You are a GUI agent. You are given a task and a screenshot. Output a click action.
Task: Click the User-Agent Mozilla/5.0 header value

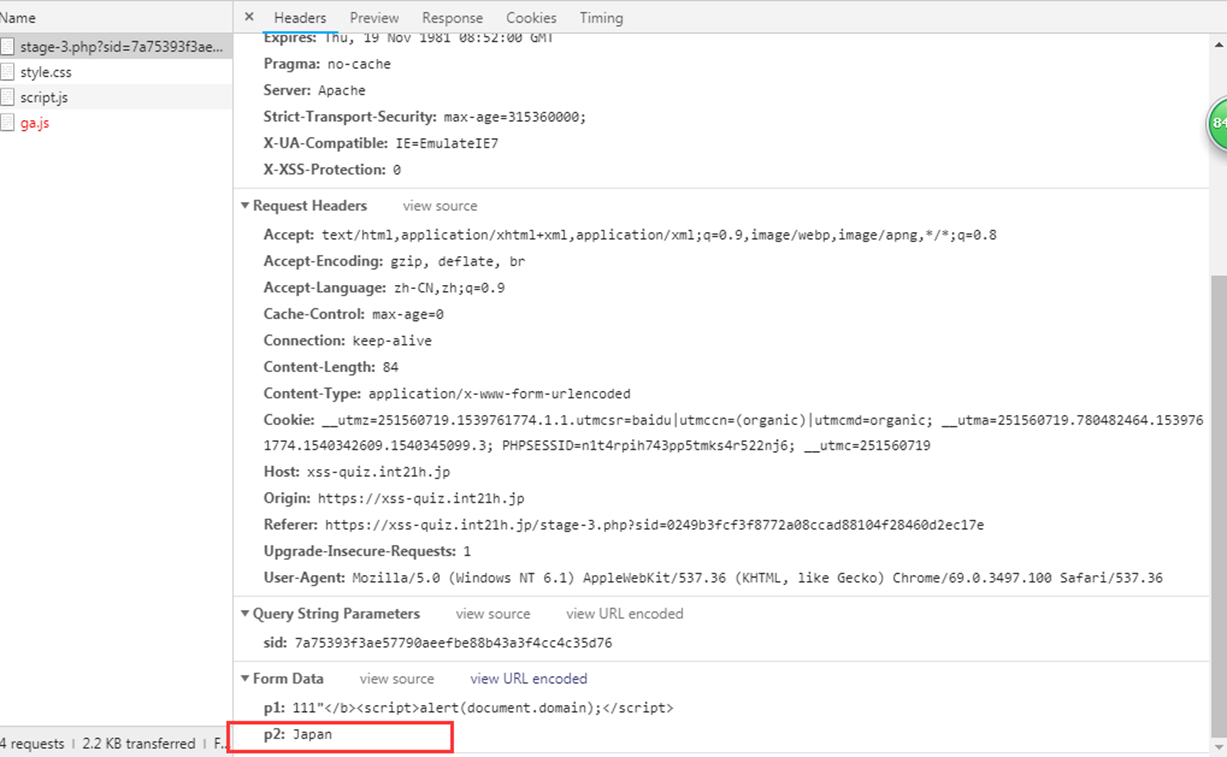pyautogui.click(x=757, y=578)
